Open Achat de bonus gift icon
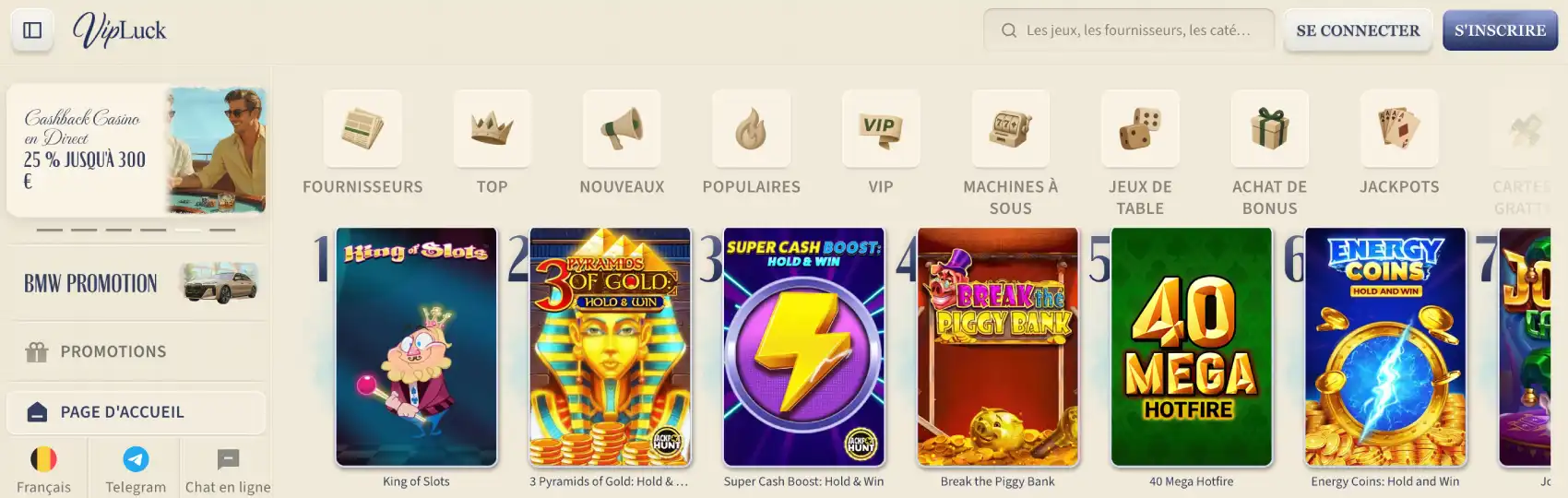This screenshot has height=498, width=1568. pyautogui.click(x=1270, y=129)
